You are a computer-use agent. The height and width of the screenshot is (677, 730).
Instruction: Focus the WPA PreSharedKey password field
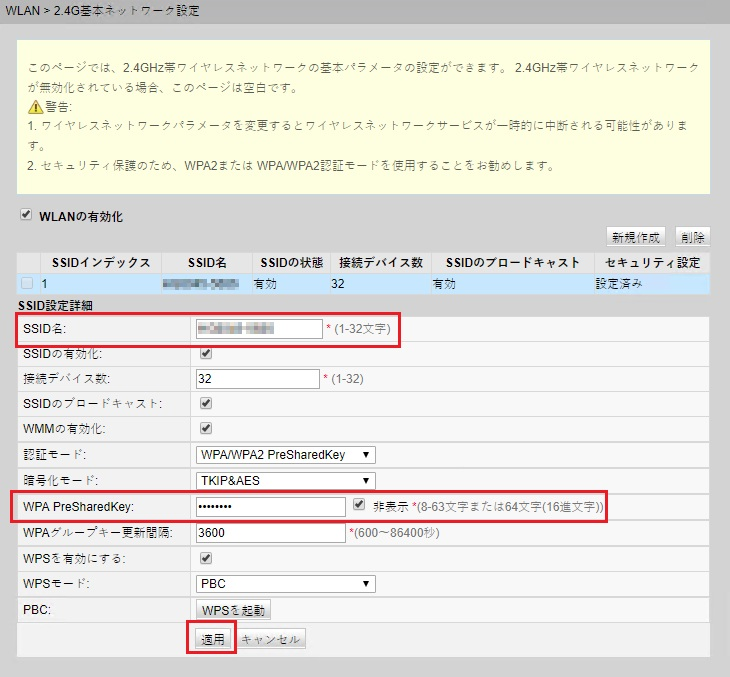tap(270, 507)
